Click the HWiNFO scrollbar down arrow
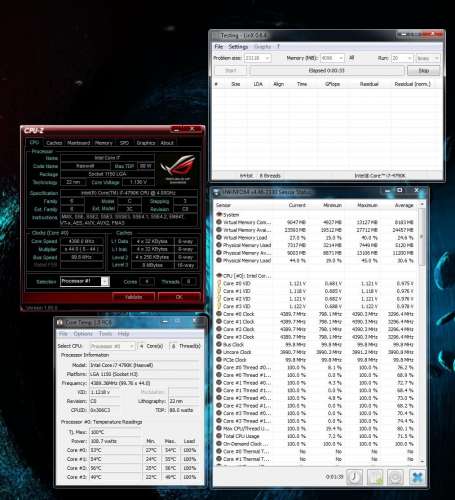The height and width of the screenshot is (500, 455). [422, 462]
